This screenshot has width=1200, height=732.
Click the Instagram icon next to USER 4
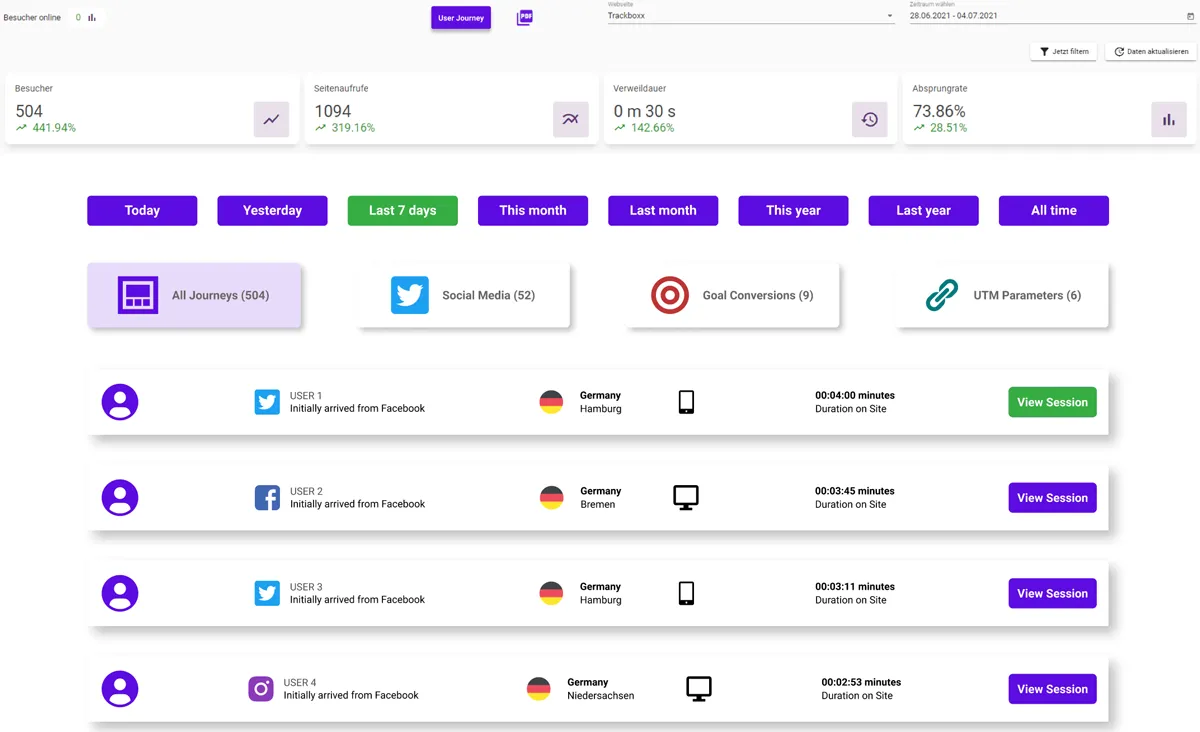[260, 688]
